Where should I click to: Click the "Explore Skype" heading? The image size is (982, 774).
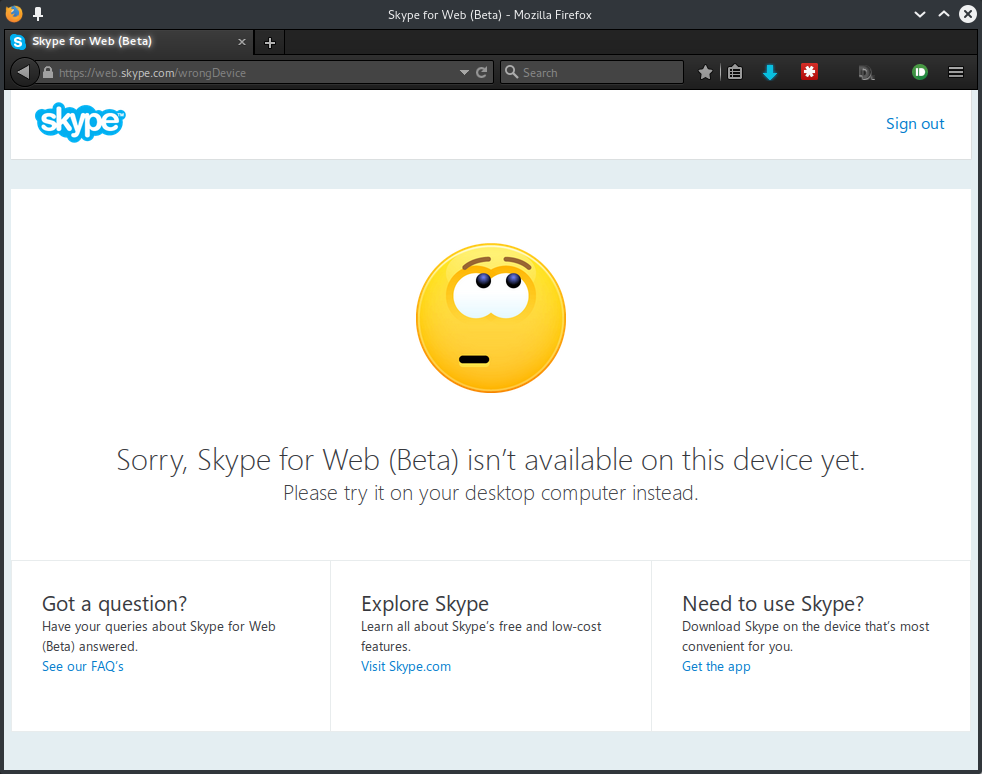425,604
